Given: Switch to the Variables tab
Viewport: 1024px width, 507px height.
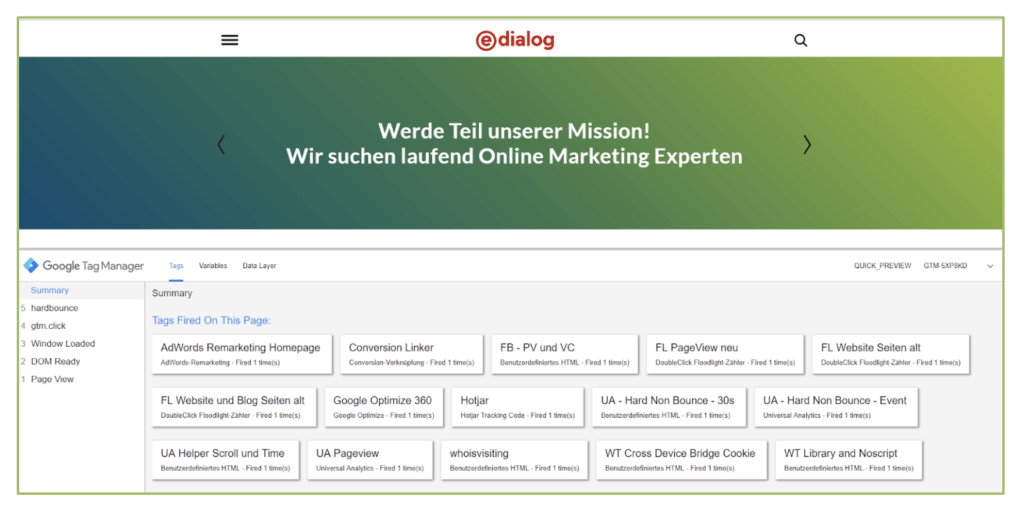Looking at the screenshot, I should [213, 266].
